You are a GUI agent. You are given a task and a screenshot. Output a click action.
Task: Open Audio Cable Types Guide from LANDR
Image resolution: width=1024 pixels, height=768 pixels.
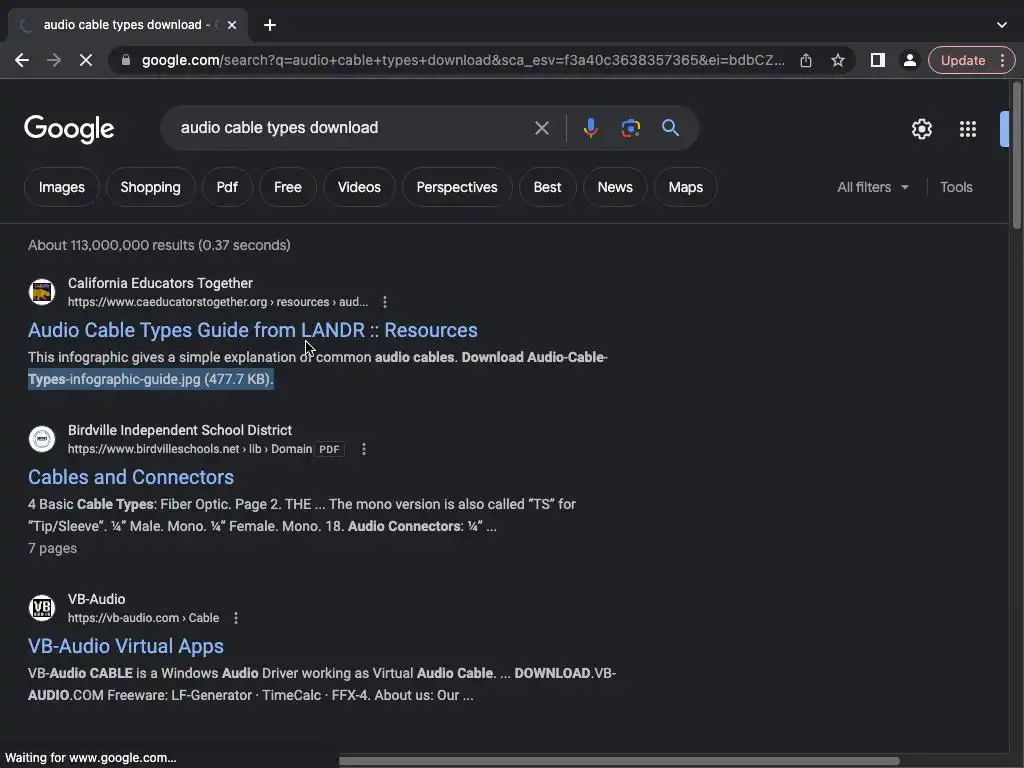coord(253,330)
